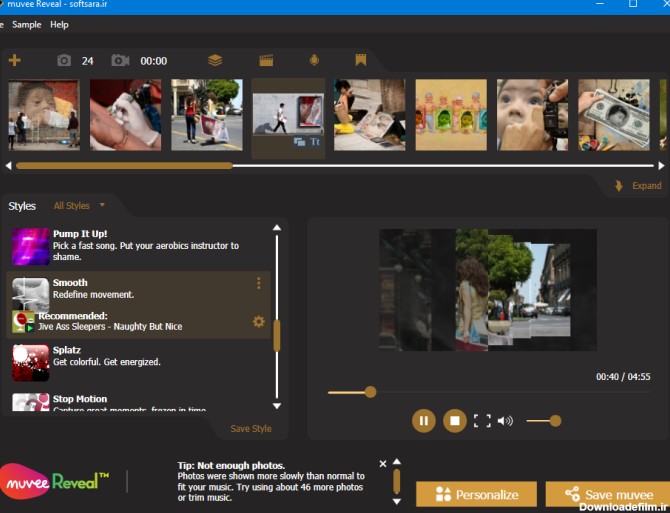Stop the preview playback
Screen dimensions: 670x513
coord(455,421)
